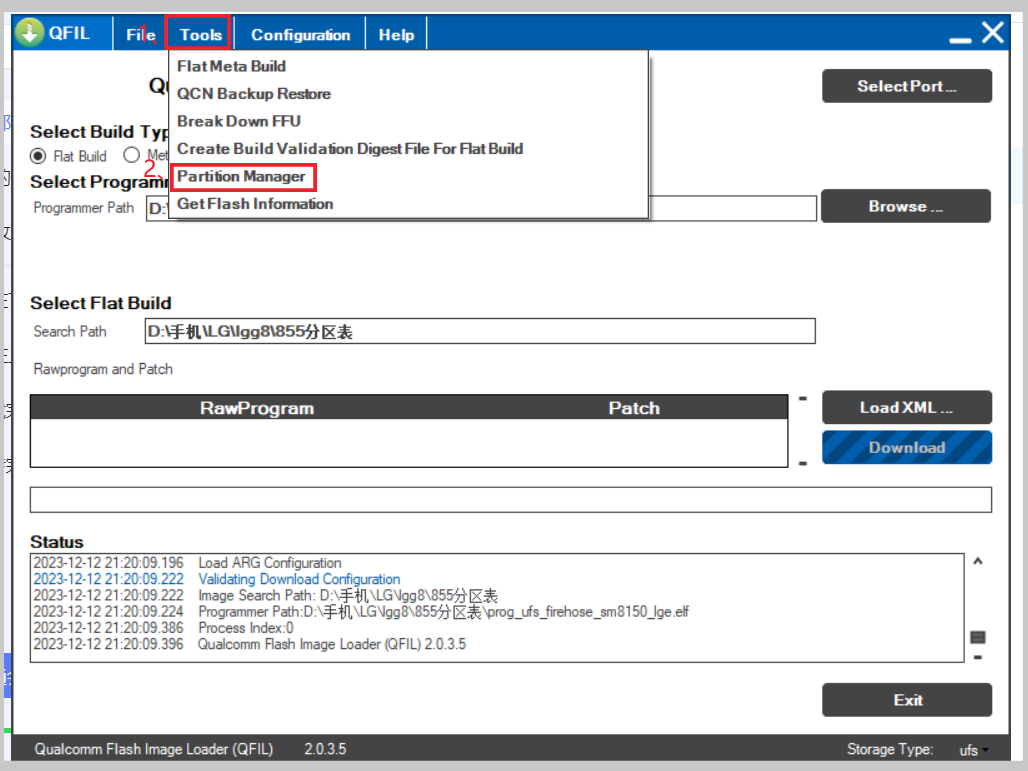Select the Meta Build radio button
The width and height of the screenshot is (1028, 771).
click(x=131, y=156)
